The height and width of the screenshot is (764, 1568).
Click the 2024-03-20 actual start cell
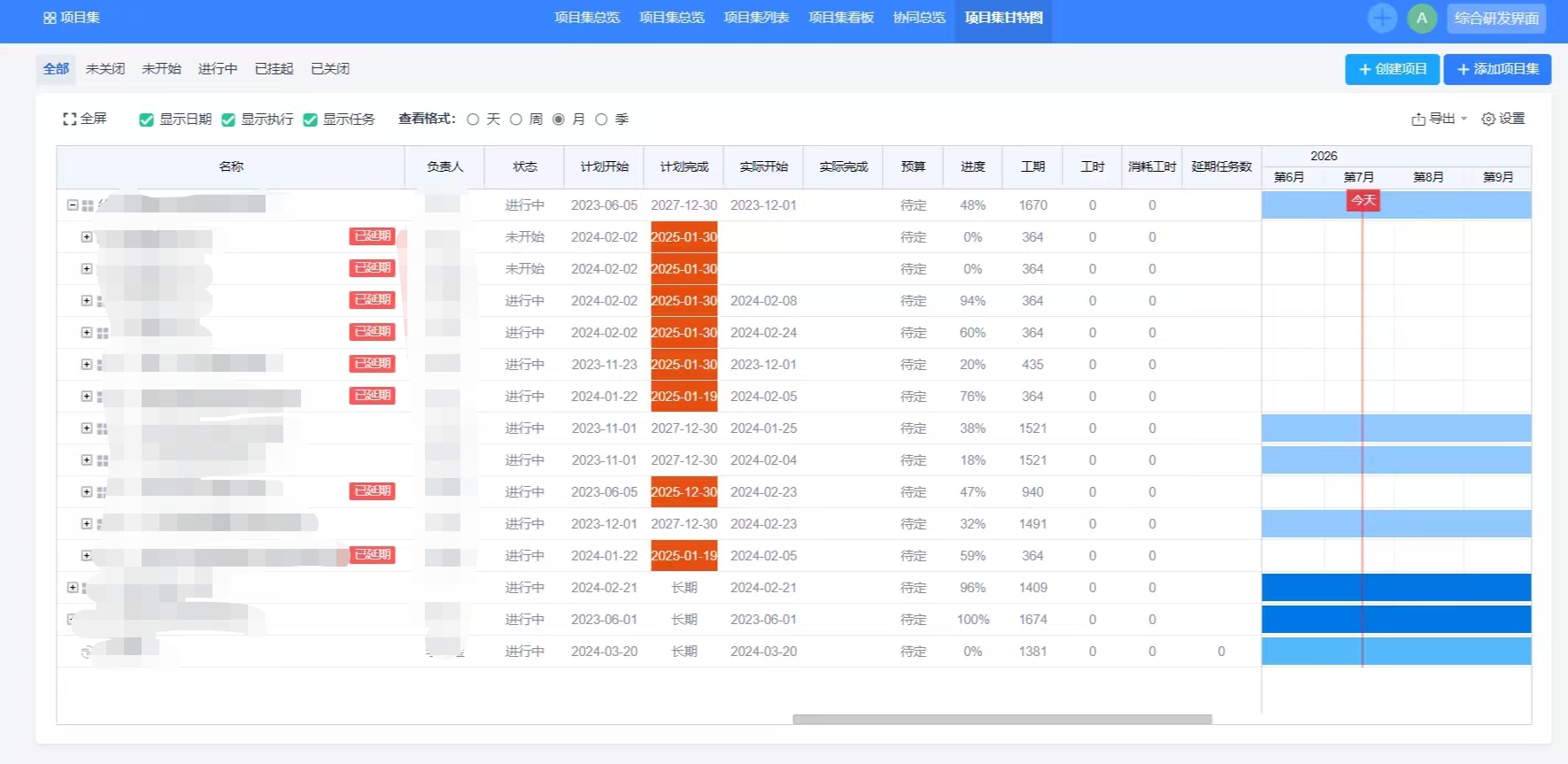coord(763,652)
